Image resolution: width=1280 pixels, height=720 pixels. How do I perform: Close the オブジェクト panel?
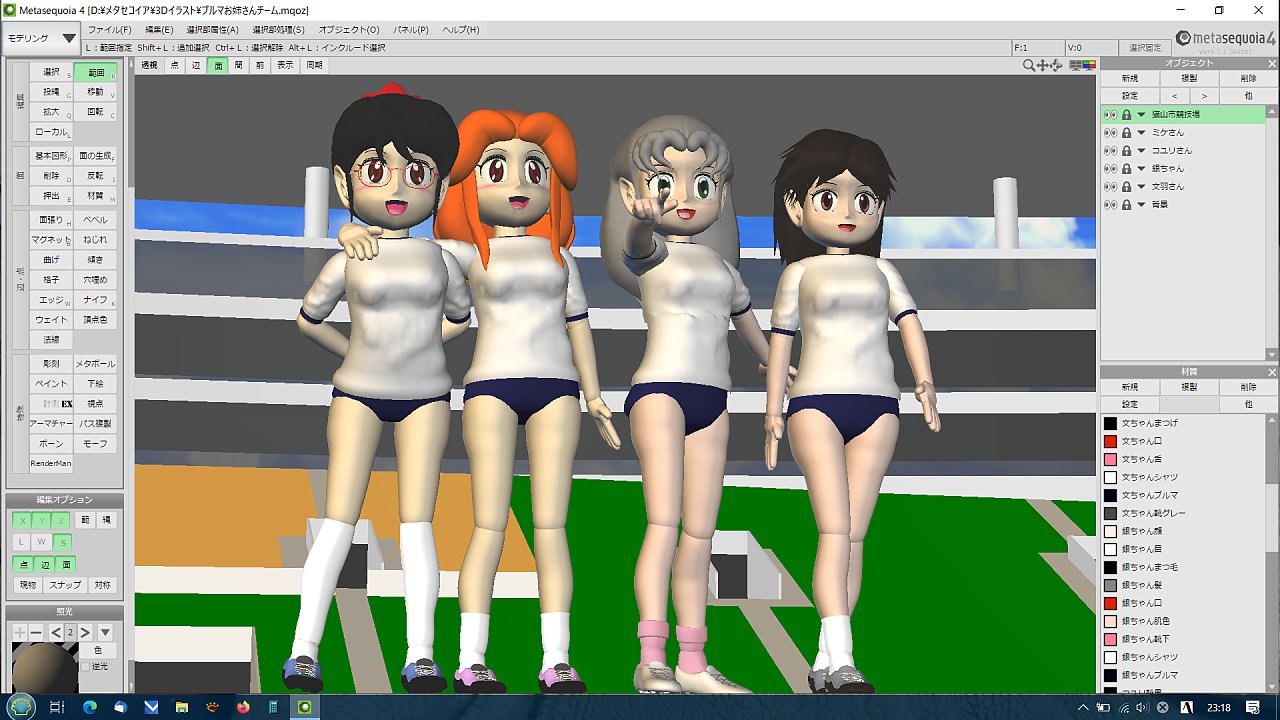1270,63
